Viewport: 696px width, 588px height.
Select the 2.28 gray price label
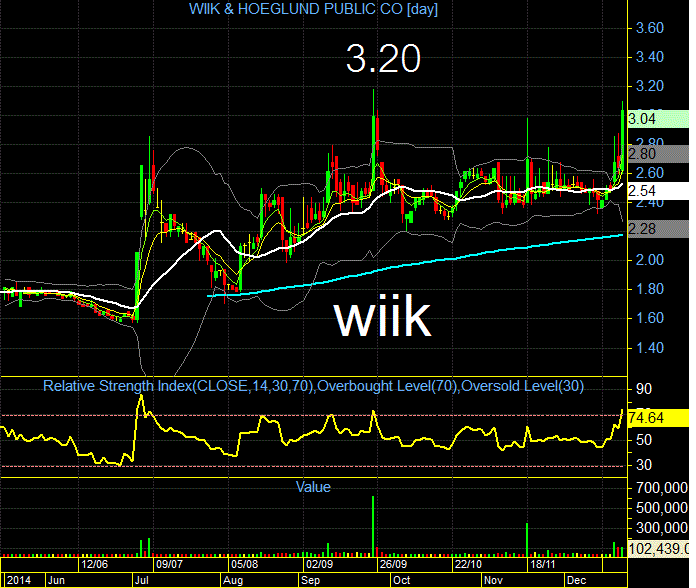(x=659, y=229)
